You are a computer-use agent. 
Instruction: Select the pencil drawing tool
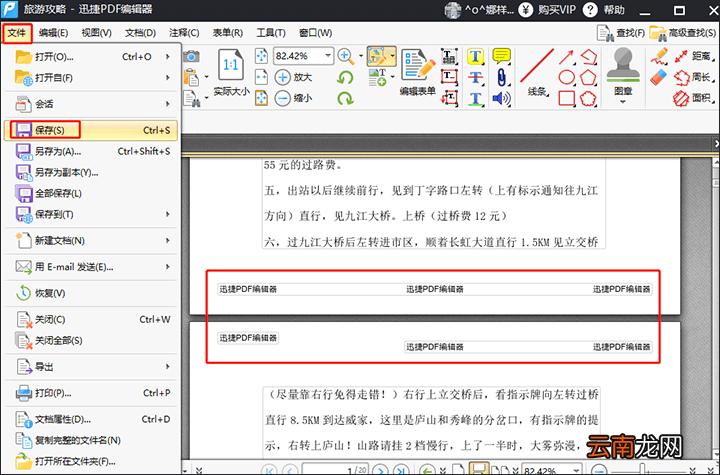[659, 56]
